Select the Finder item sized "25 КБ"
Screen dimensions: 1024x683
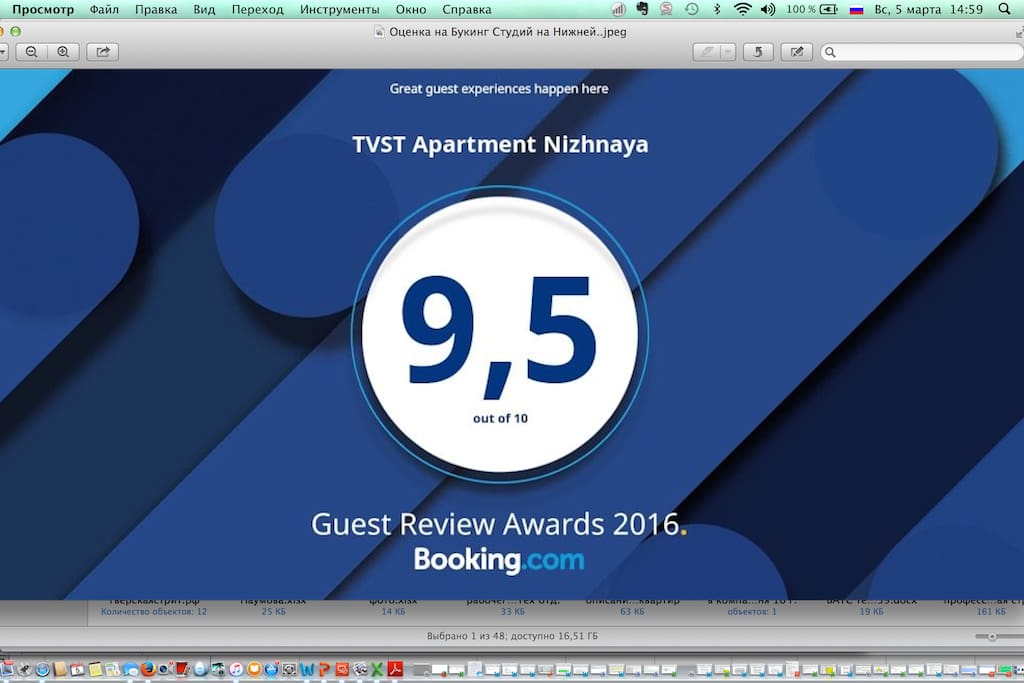point(274,612)
